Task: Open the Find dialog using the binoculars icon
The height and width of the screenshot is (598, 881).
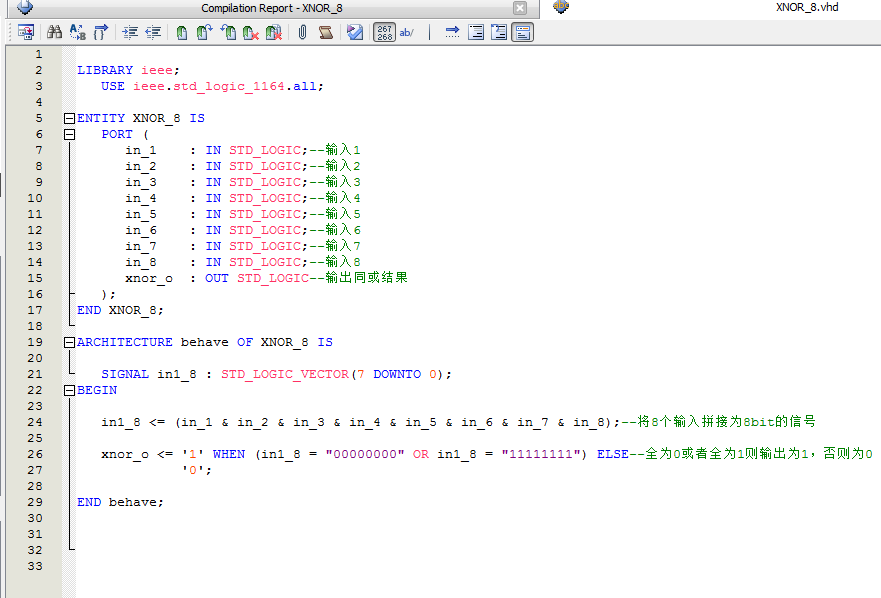Action: coord(53,31)
